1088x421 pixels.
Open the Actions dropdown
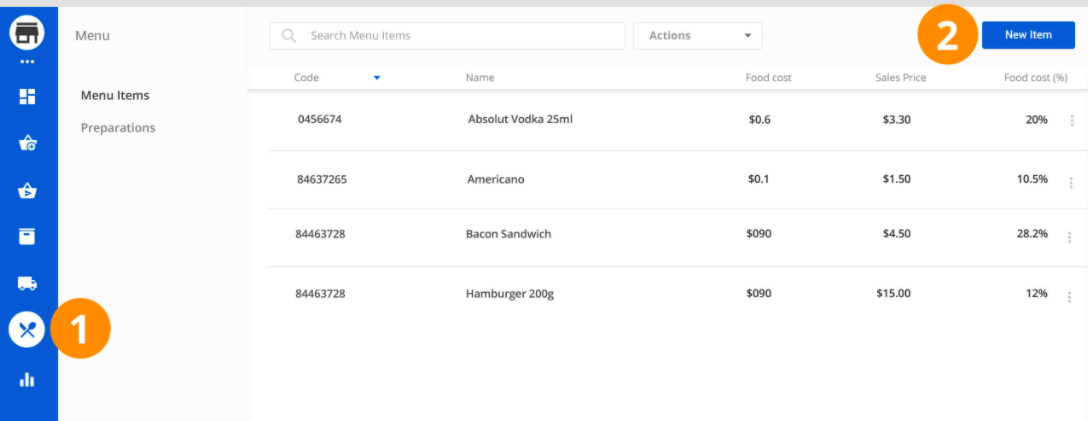pyautogui.click(x=697, y=36)
